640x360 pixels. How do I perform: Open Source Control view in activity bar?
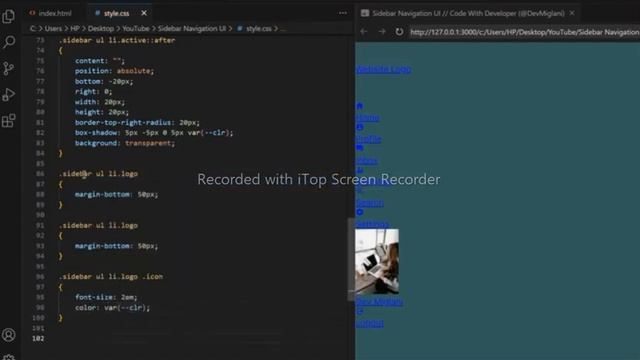click(x=9, y=68)
